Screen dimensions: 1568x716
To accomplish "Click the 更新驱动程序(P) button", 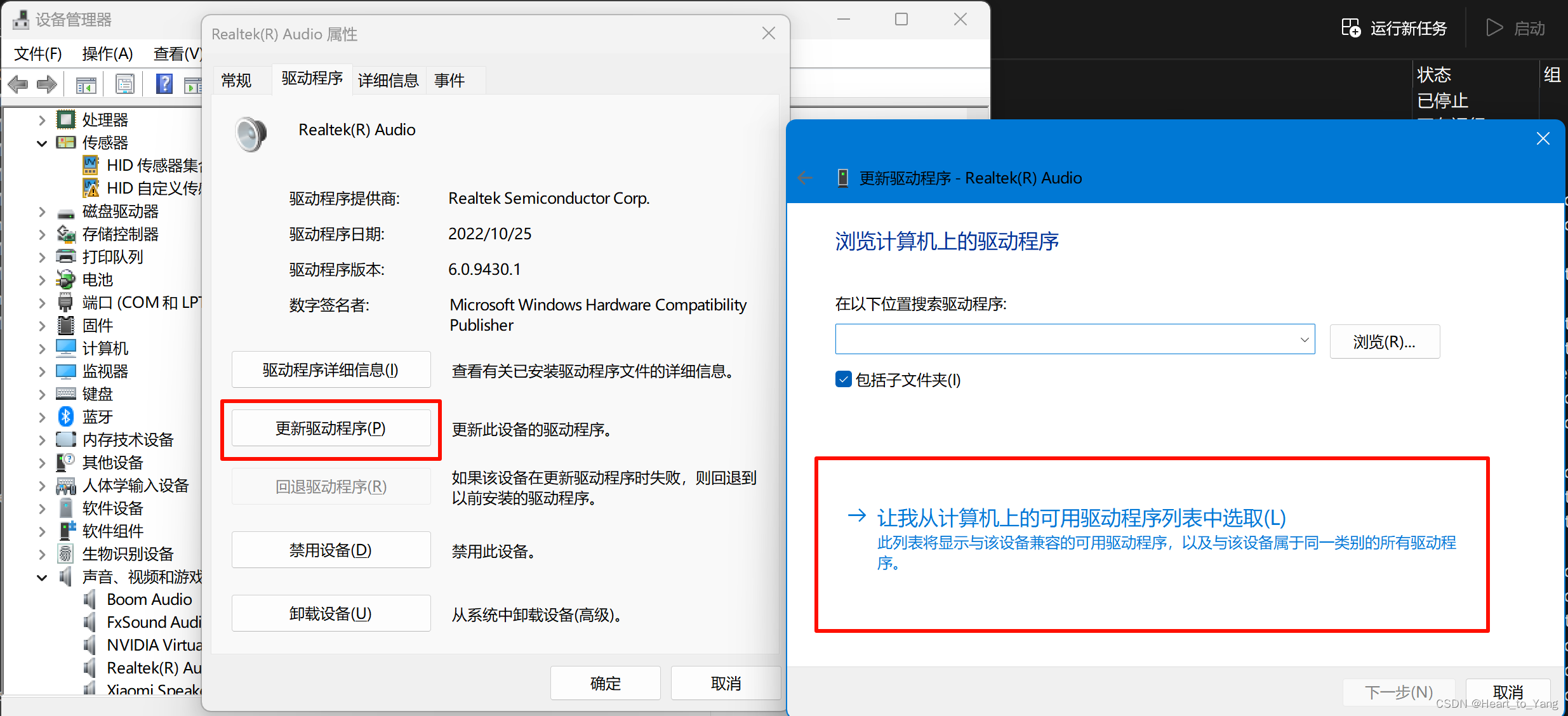I will (331, 428).
